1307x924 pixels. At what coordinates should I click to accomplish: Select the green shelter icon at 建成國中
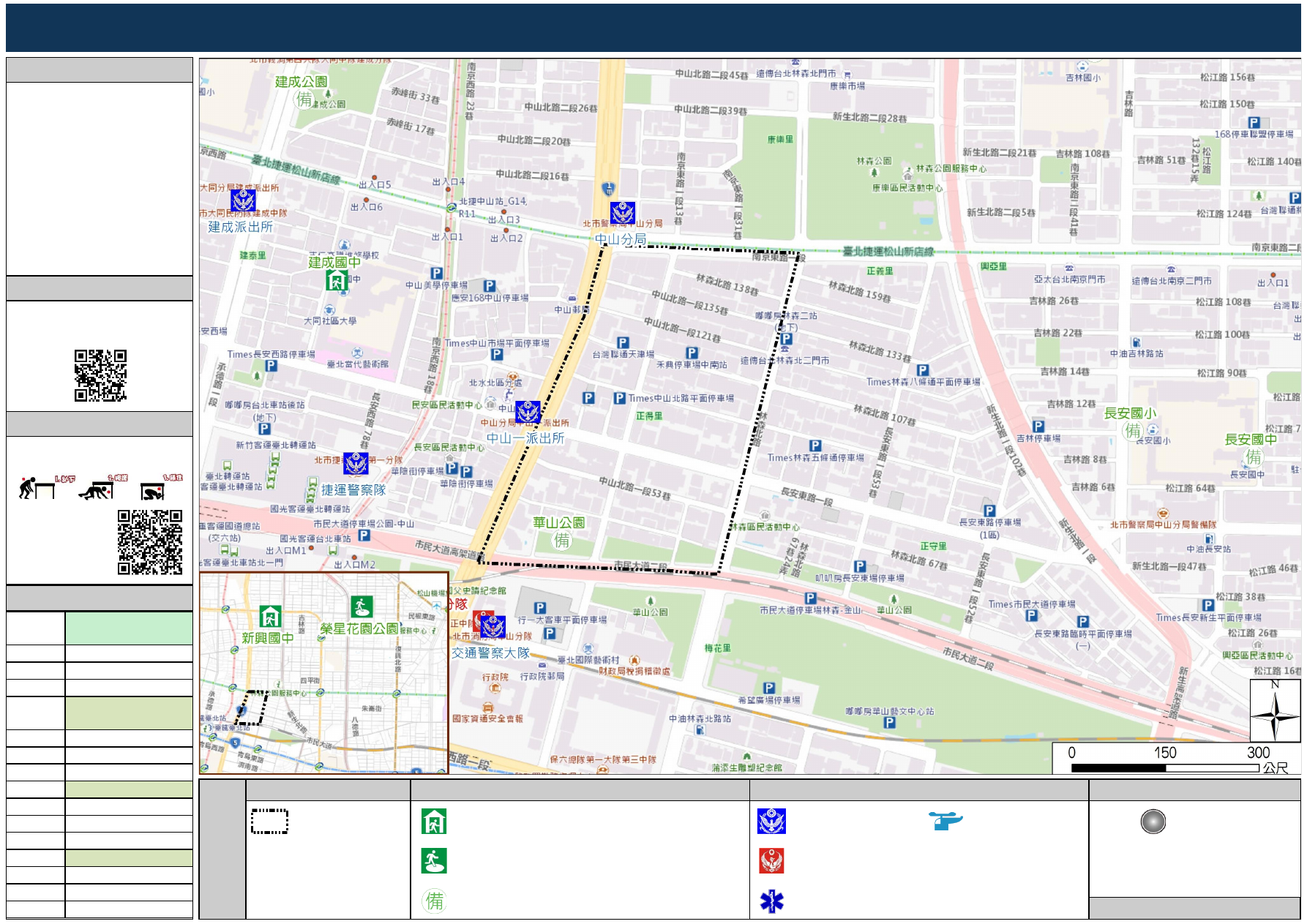(x=337, y=280)
